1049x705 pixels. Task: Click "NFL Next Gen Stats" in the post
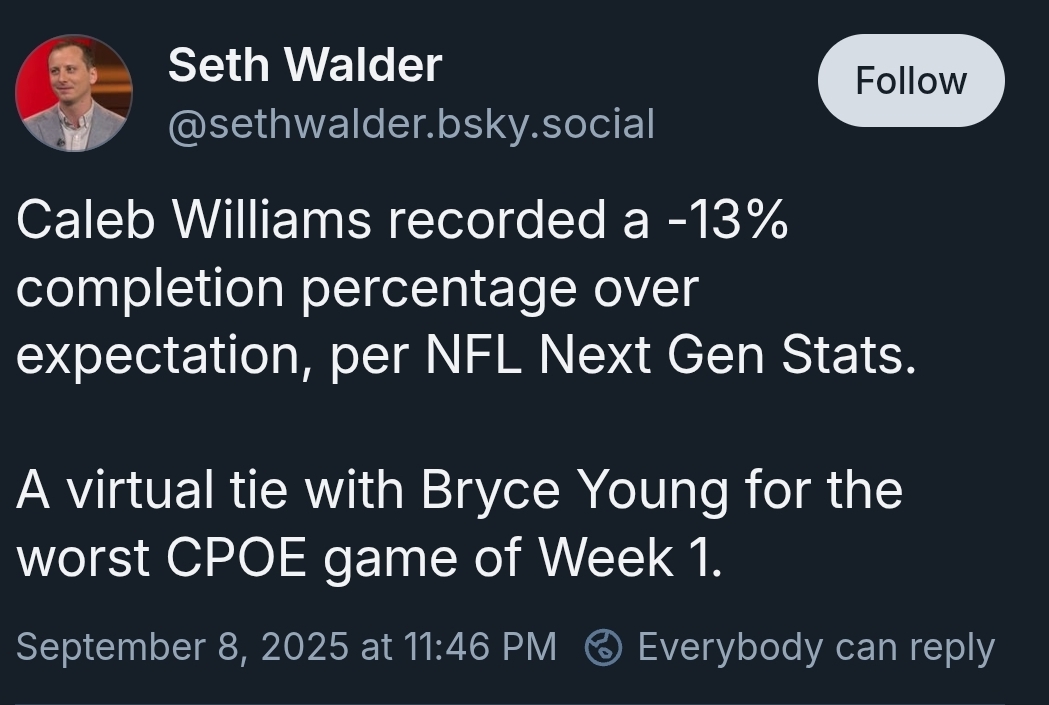669,356
